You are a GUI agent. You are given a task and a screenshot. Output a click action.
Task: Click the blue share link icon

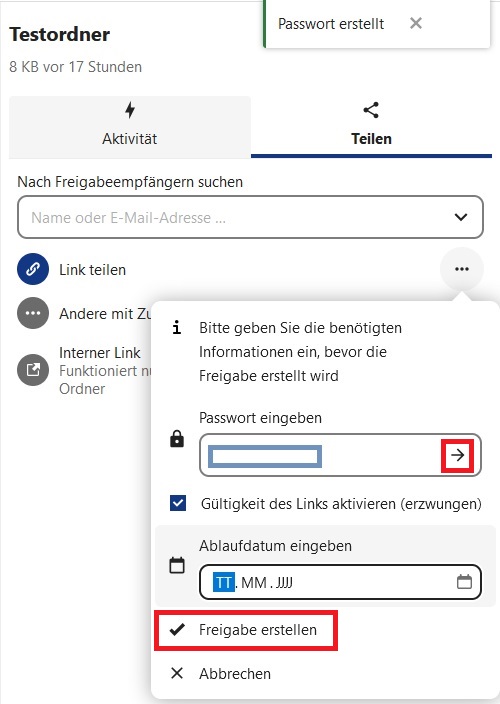[33, 269]
